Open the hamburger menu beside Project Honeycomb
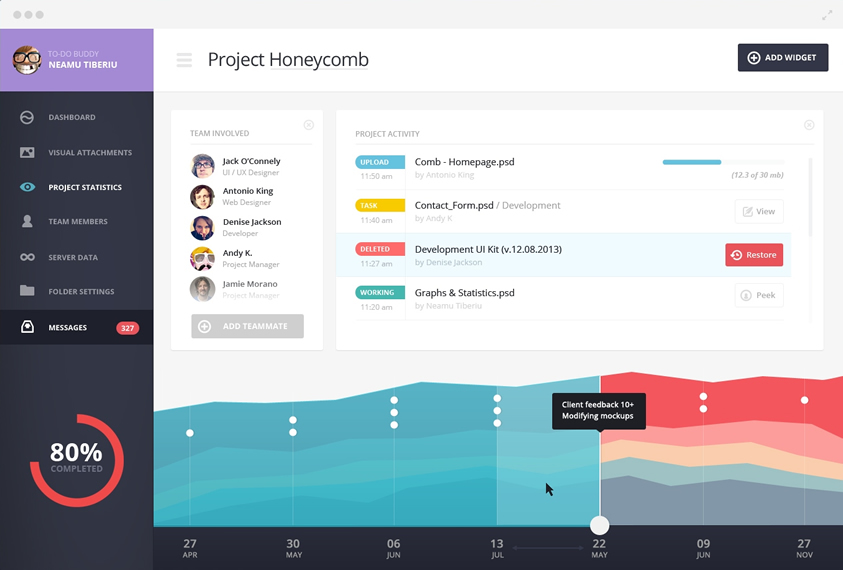 [x=184, y=60]
